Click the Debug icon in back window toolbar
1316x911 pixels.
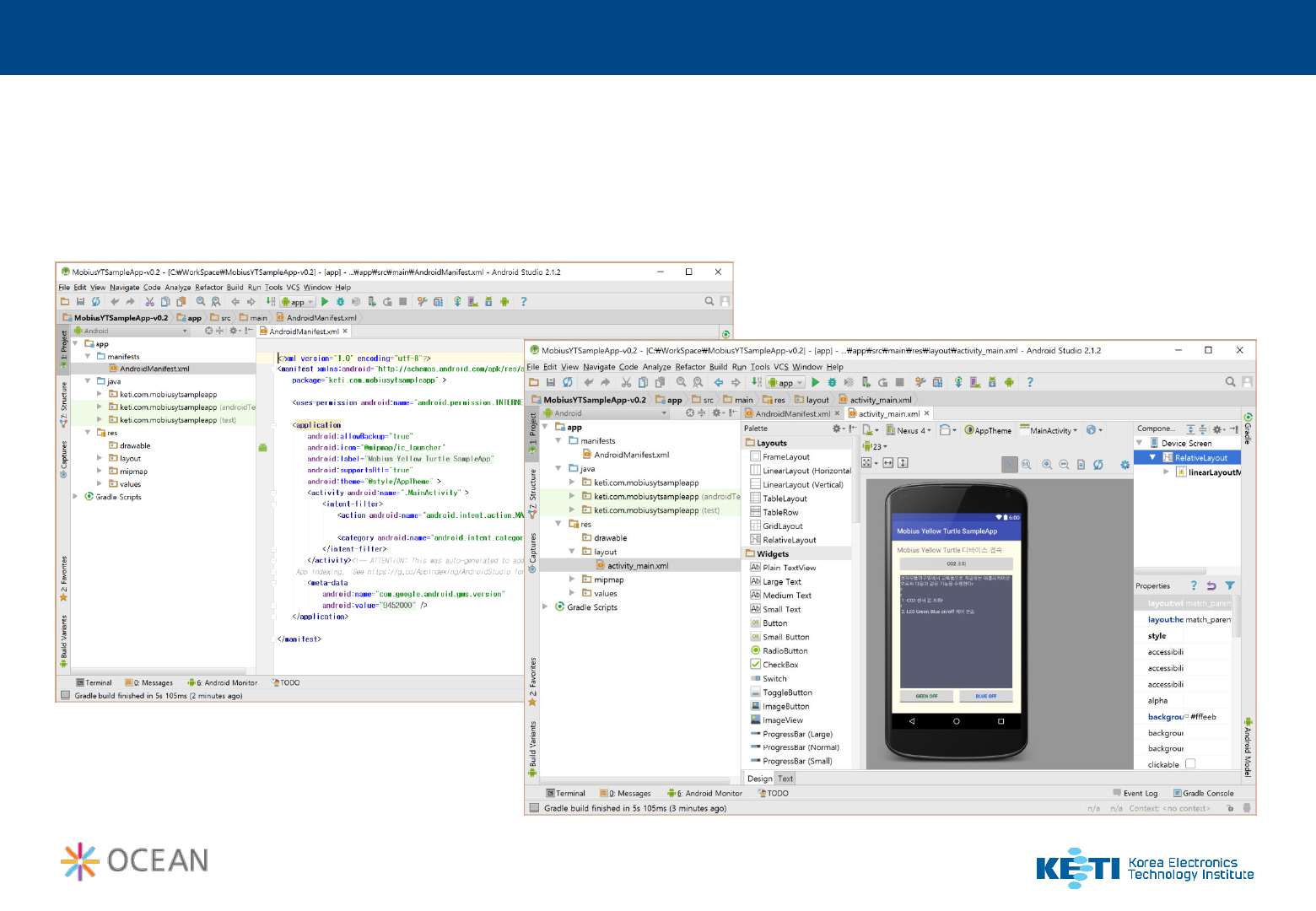coord(341,302)
